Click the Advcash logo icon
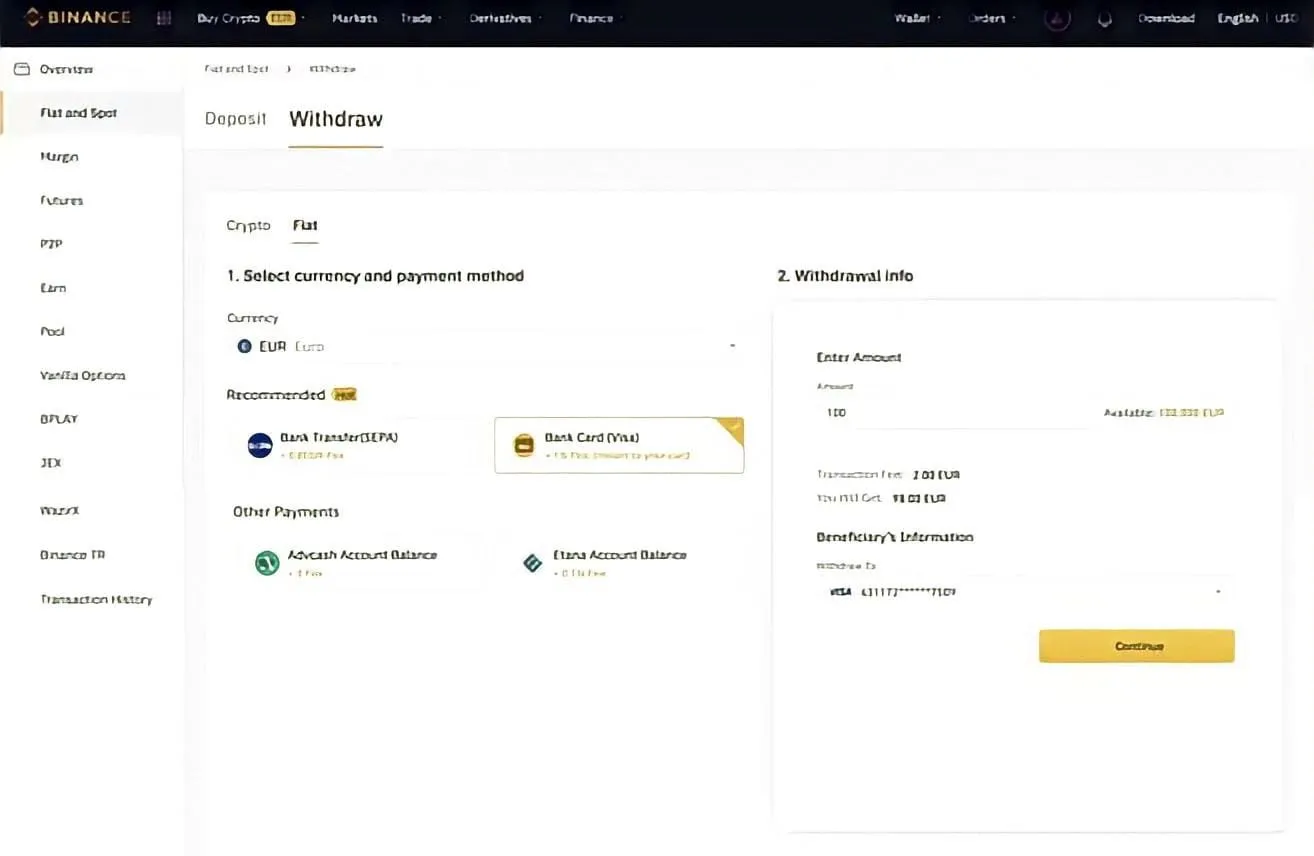This screenshot has width=1314, height=856. pos(266,564)
